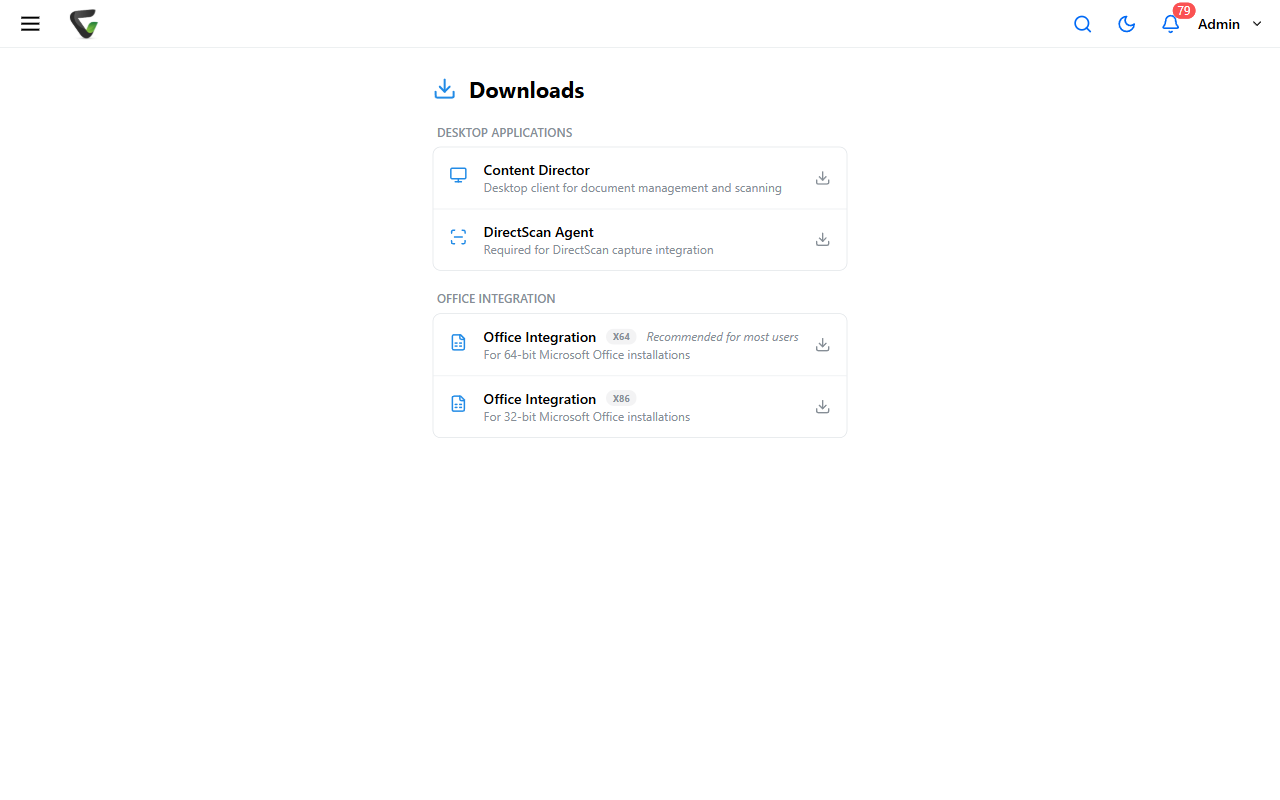
Task: Click the blue Downloads heading icon
Action: click(445, 90)
